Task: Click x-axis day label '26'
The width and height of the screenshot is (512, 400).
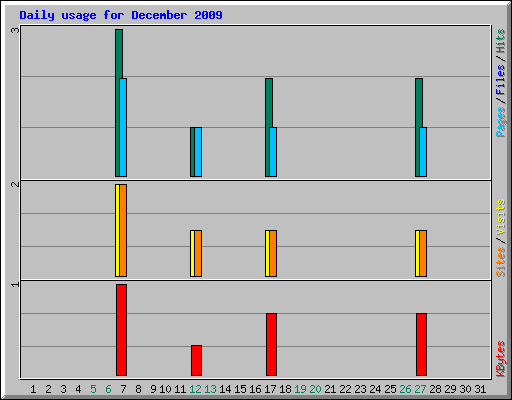Action: pyautogui.click(x=405, y=389)
